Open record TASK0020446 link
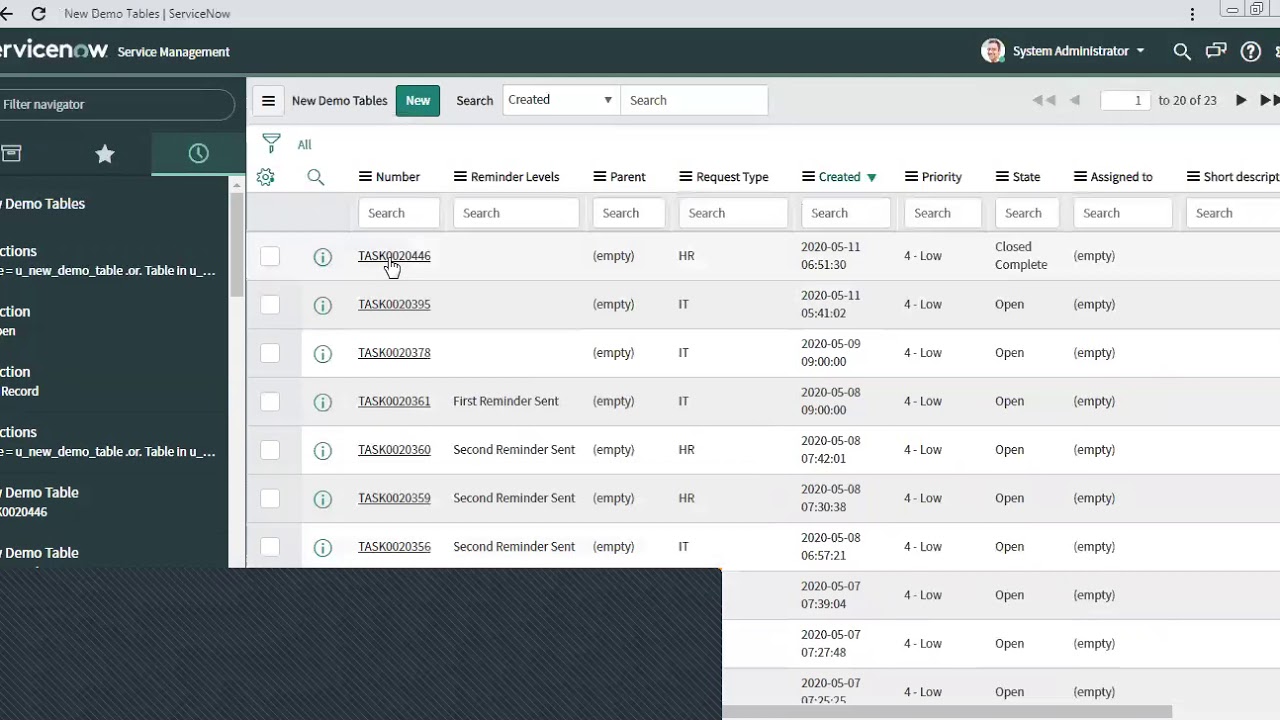Viewport: 1280px width, 720px height. click(x=394, y=256)
